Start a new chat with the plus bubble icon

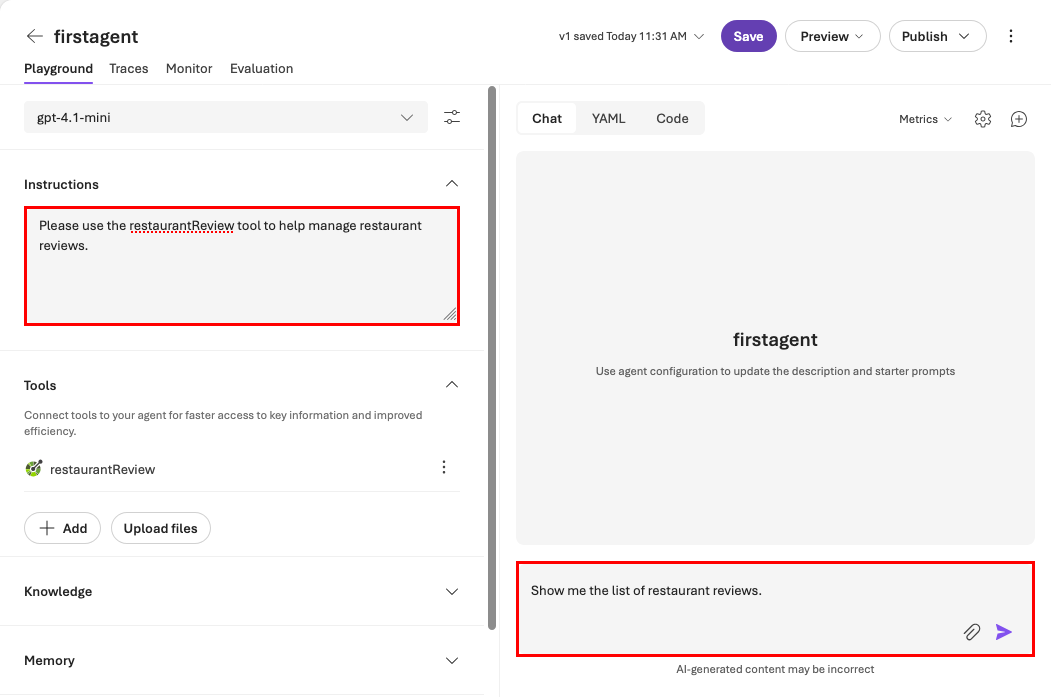point(1018,118)
